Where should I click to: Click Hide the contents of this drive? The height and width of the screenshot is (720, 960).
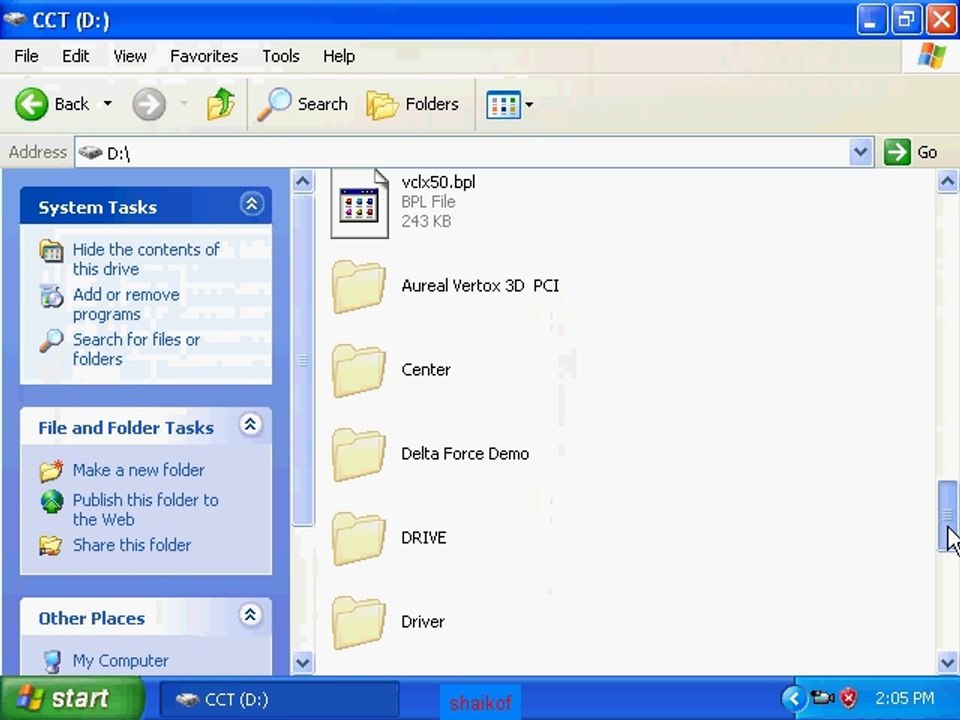(x=146, y=259)
